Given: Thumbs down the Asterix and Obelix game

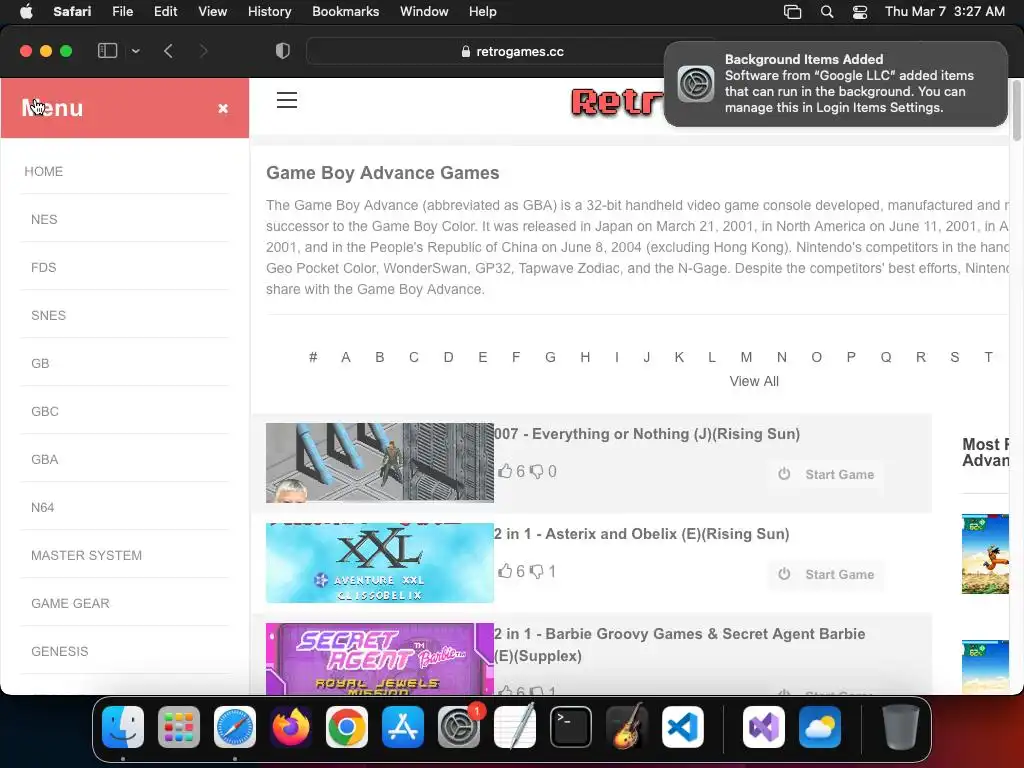Looking at the screenshot, I should (536, 571).
